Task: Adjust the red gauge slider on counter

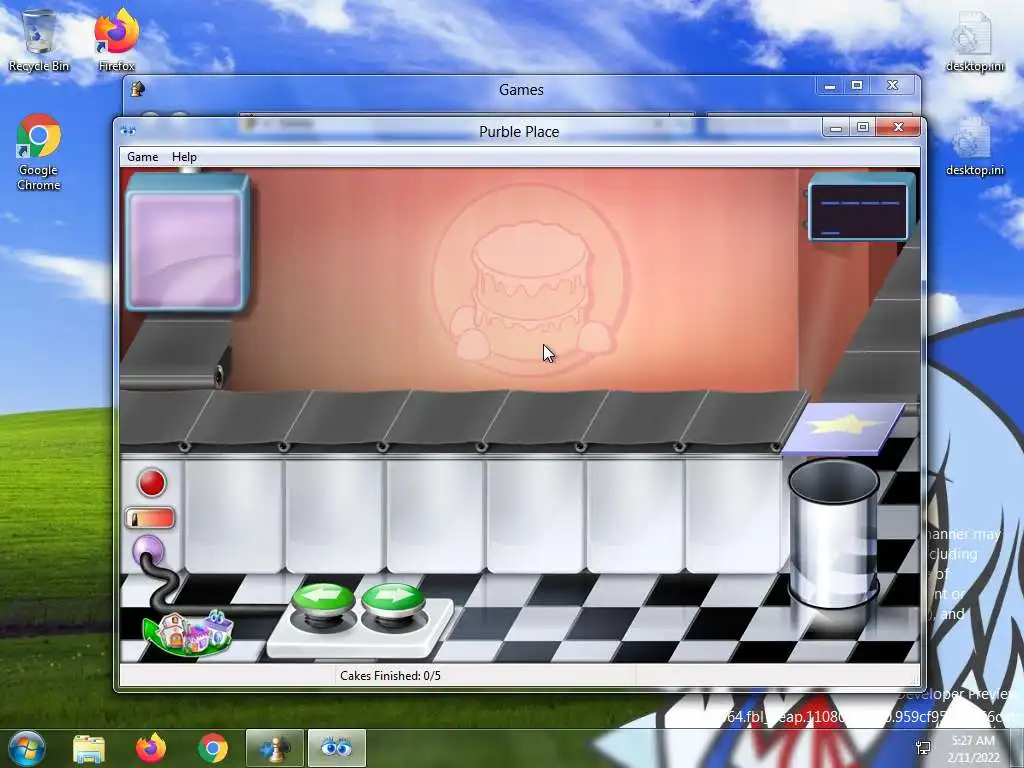Action: [x=150, y=518]
